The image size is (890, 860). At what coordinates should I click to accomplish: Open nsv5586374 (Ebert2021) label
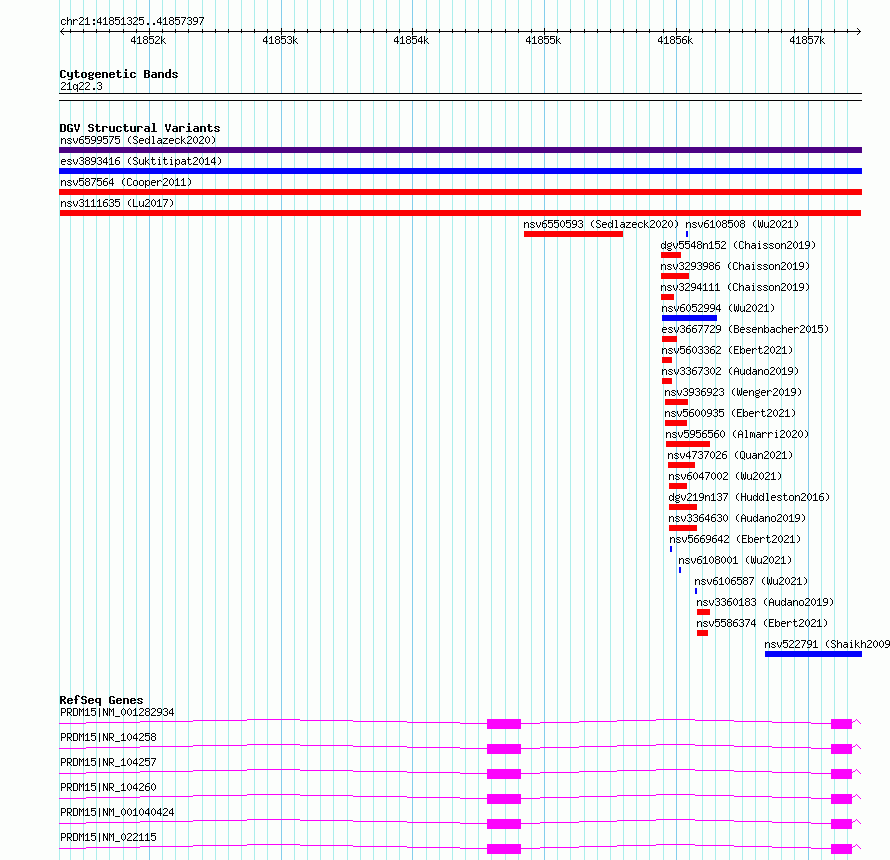point(762,623)
